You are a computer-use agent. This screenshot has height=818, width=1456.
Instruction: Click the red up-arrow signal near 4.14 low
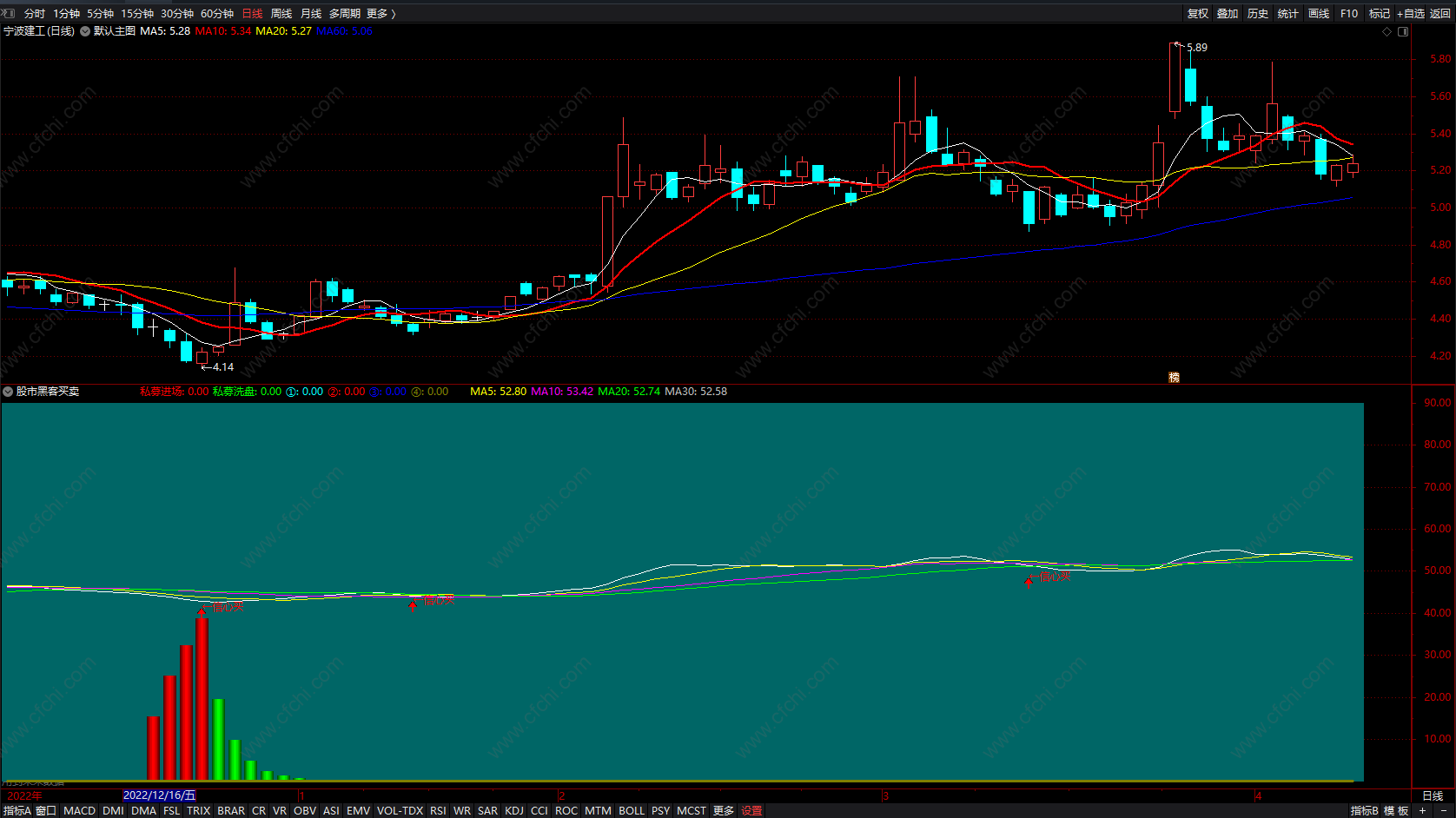pos(202,610)
